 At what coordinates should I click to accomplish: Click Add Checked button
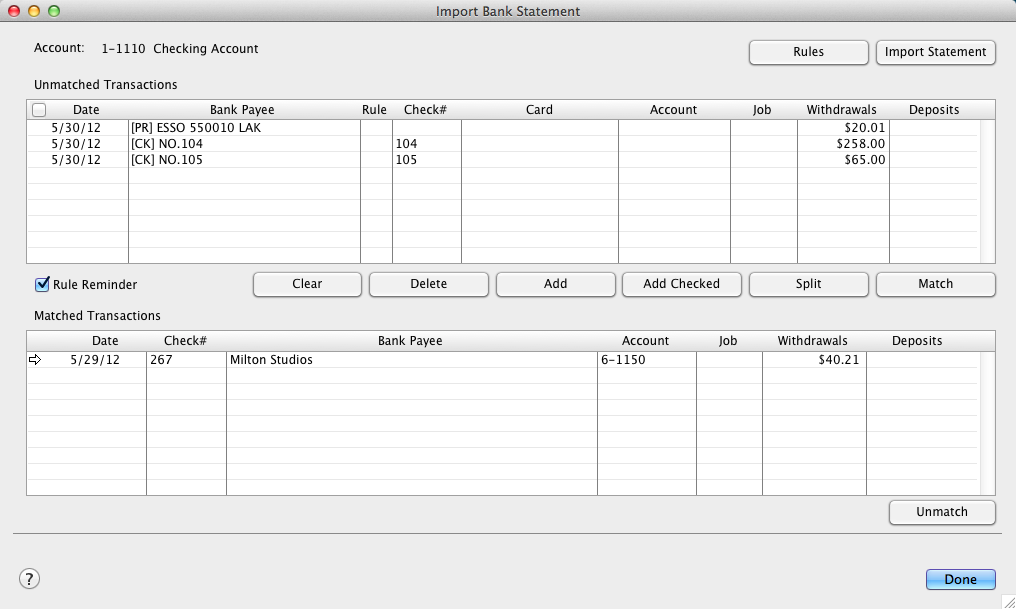(681, 284)
